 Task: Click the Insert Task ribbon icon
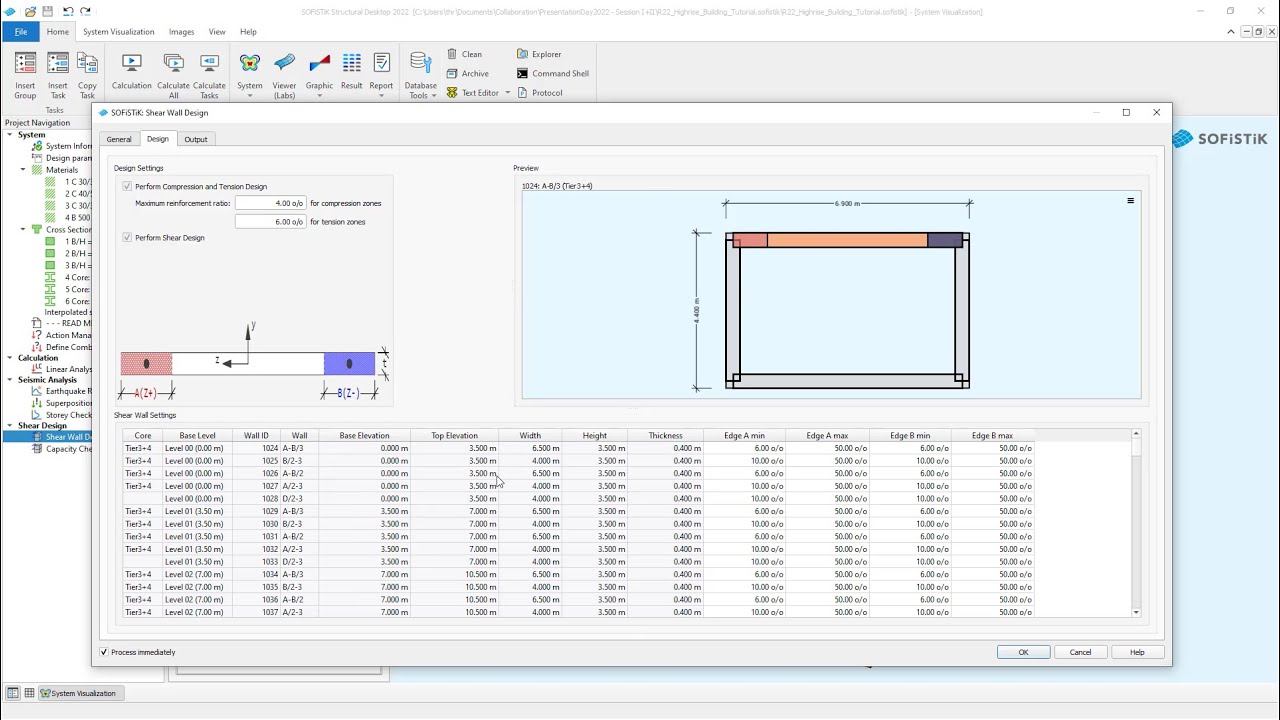click(58, 64)
